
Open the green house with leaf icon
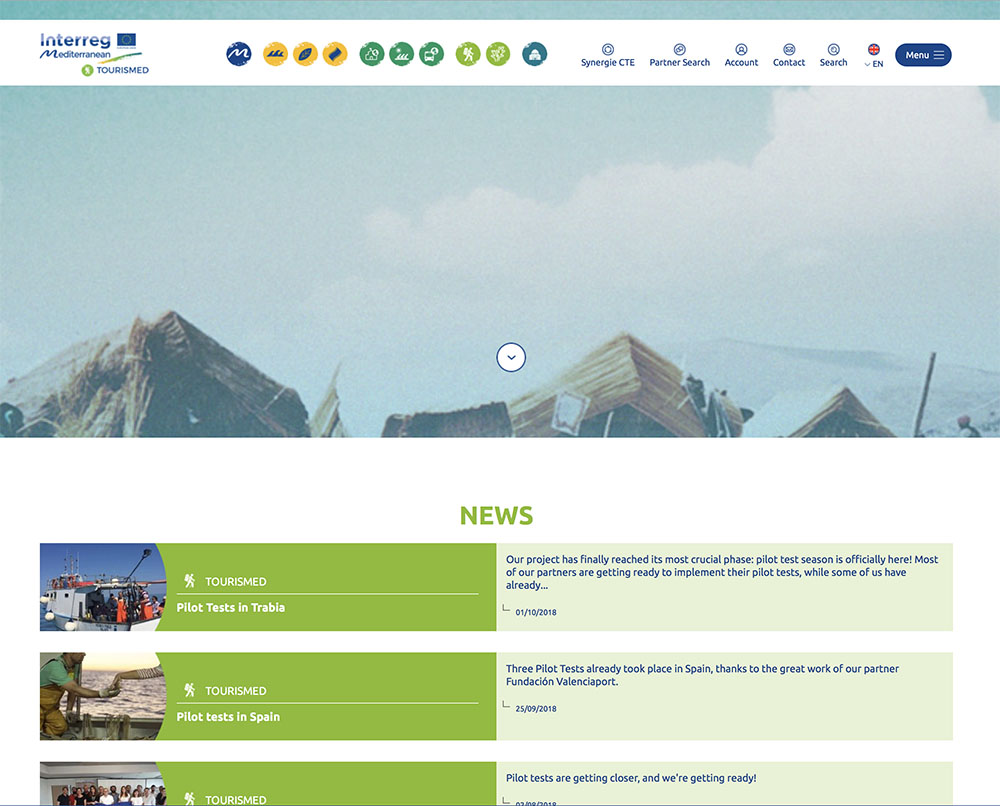click(x=372, y=54)
